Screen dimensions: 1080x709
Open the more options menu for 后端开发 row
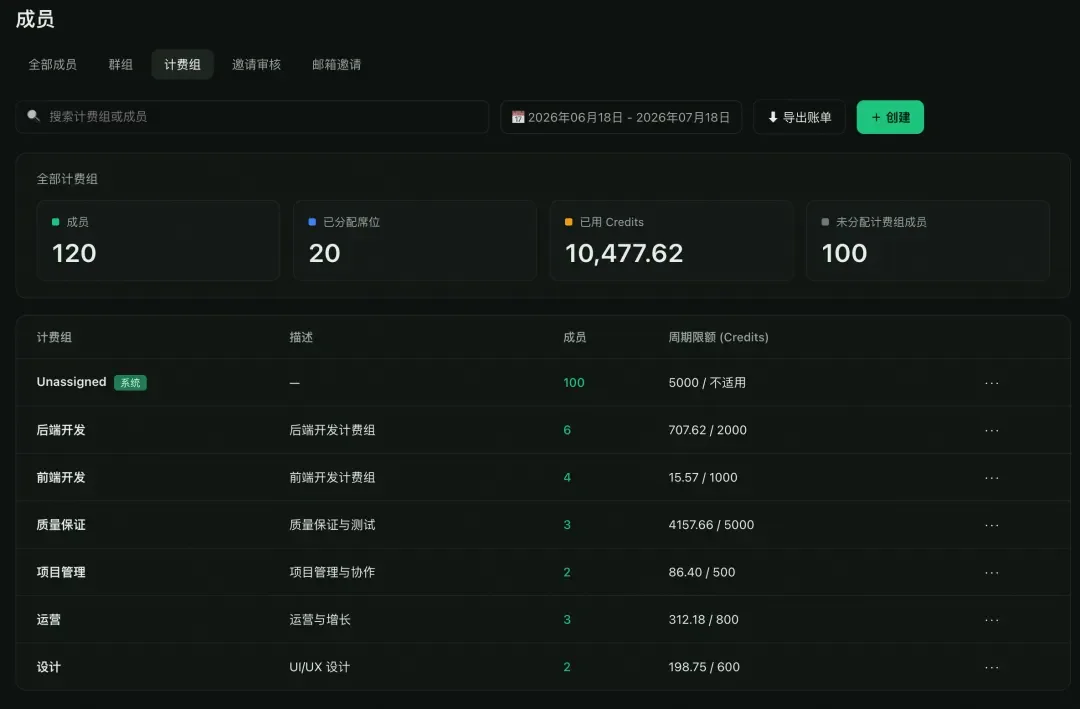click(x=991, y=431)
